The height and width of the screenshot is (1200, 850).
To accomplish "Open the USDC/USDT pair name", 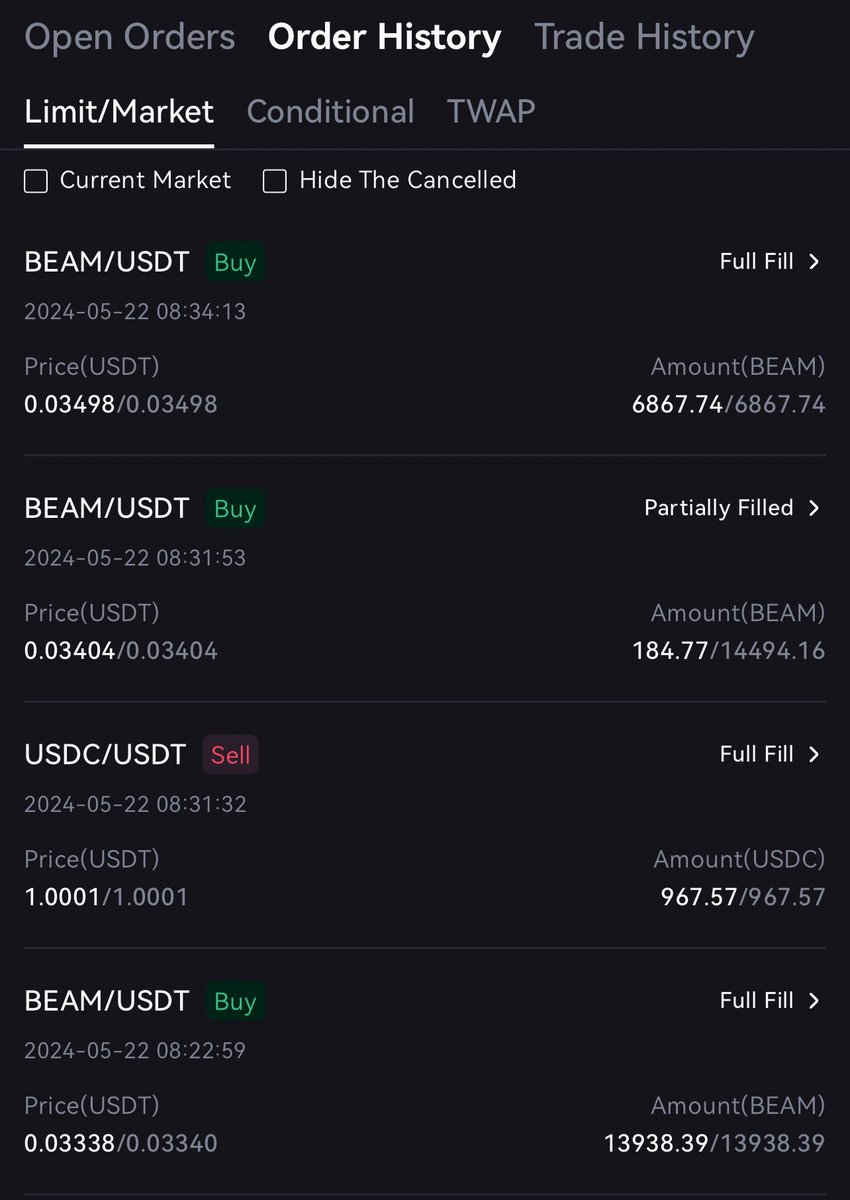I will tap(105, 755).
